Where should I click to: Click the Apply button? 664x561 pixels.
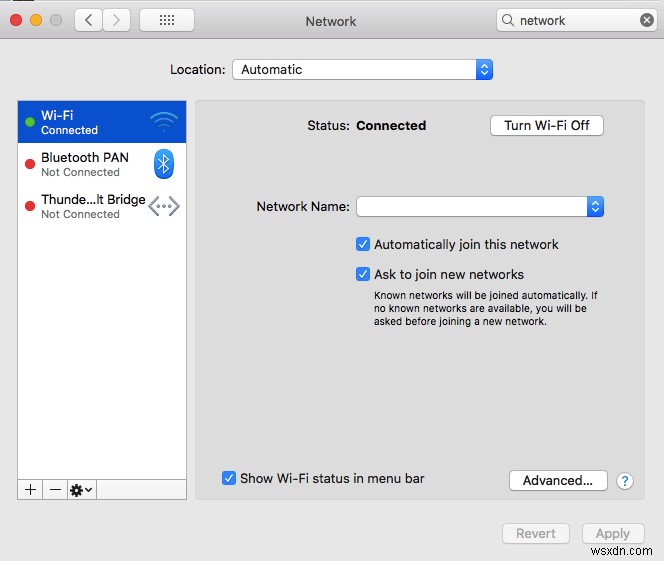613,533
